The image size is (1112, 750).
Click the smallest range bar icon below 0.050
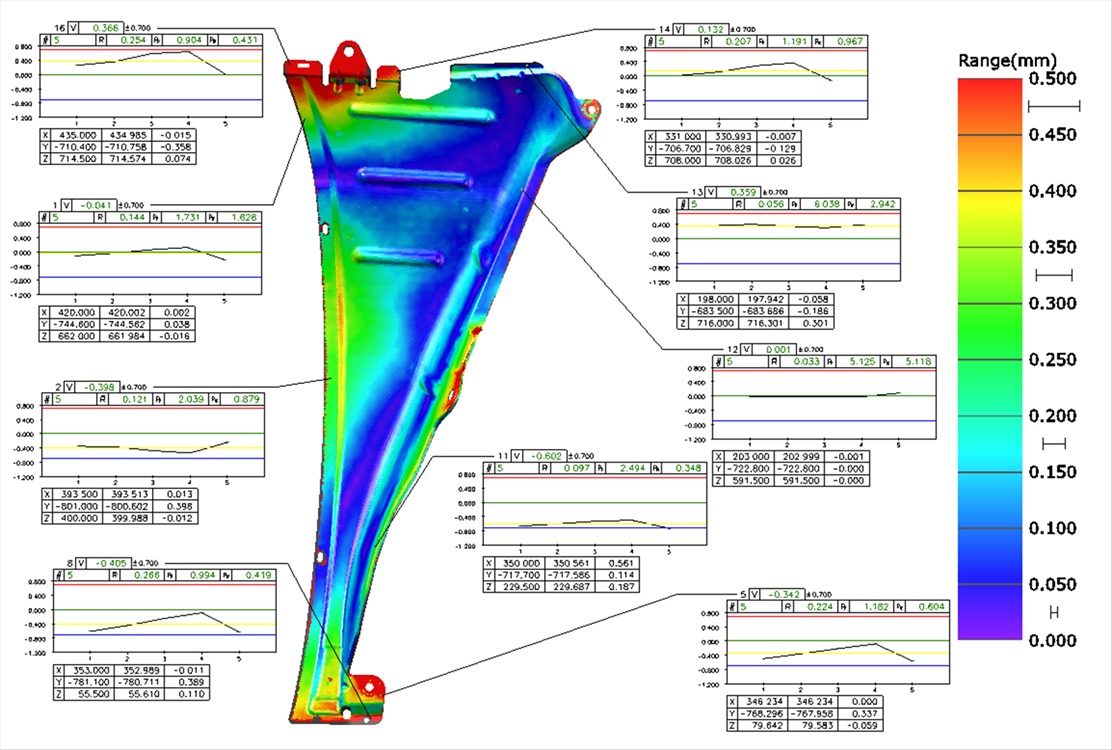1053,611
